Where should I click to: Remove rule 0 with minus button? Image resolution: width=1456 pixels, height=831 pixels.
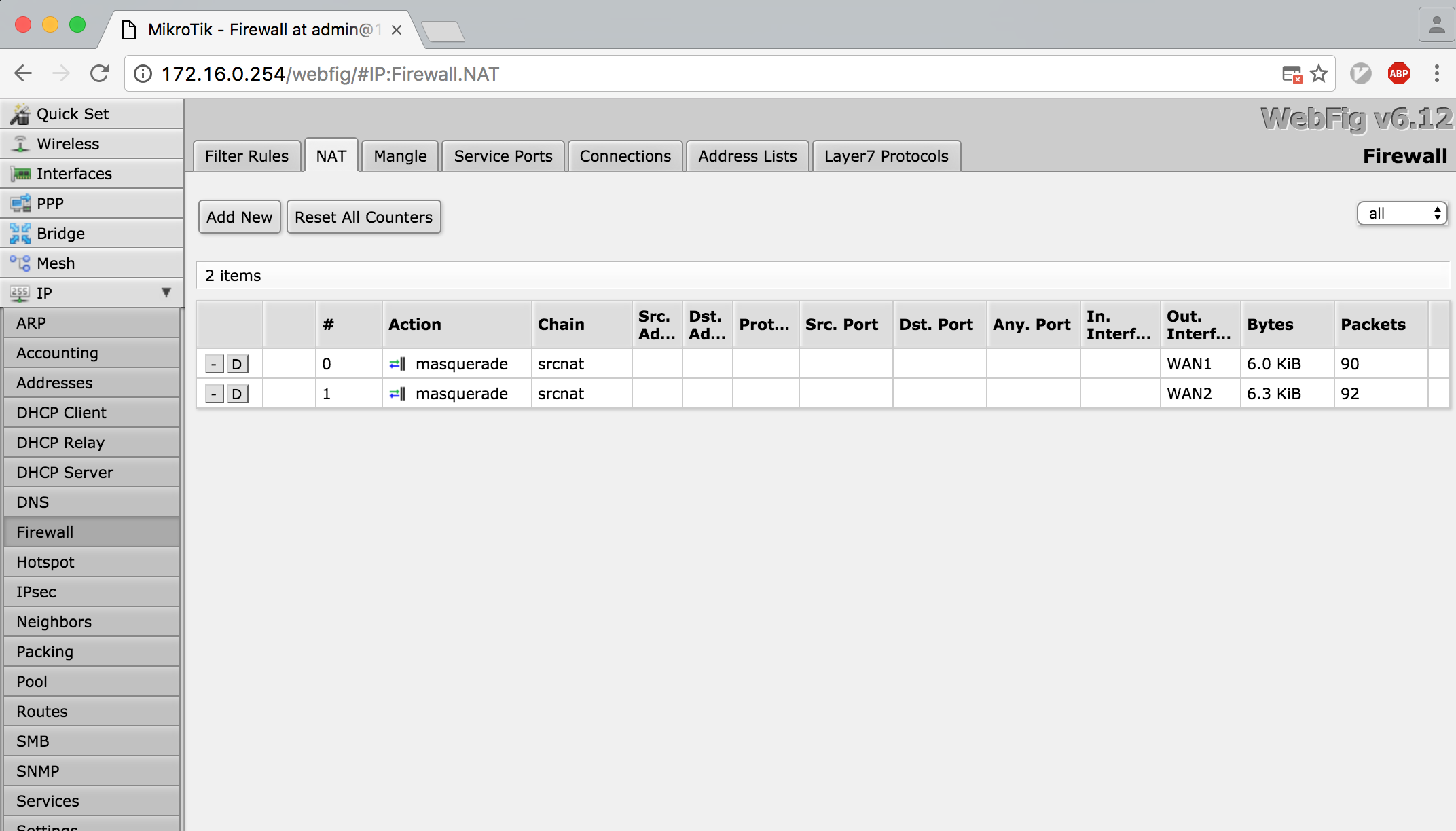(214, 364)
